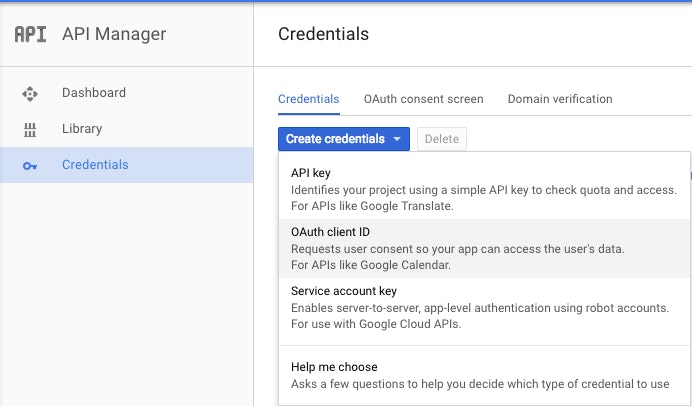The image size is (692, 406).
Task: Switch to OAuth consent screen tab
Action: [423, 99]
